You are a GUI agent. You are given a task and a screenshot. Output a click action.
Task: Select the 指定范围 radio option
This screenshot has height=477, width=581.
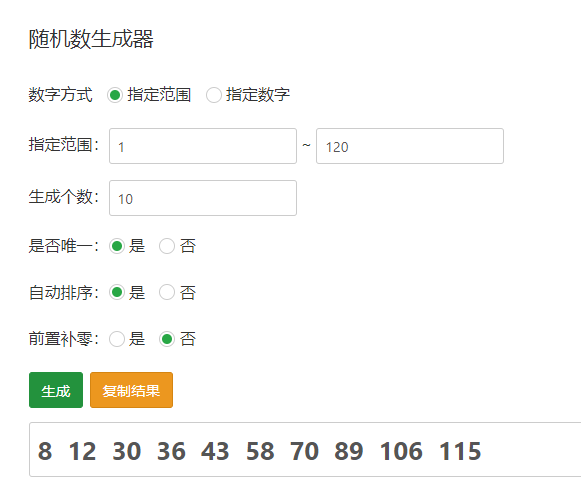115,95
